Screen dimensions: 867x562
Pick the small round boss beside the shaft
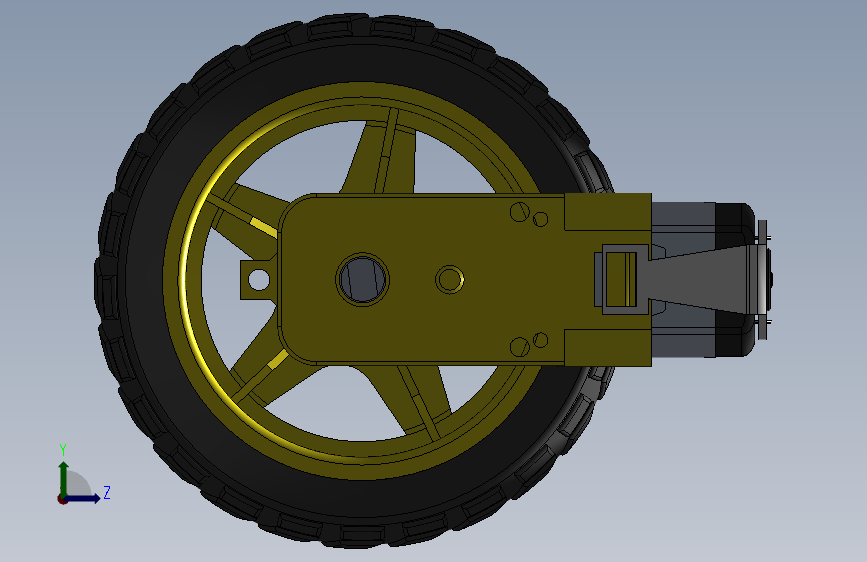pyautogui.click(x=450, y=279)
